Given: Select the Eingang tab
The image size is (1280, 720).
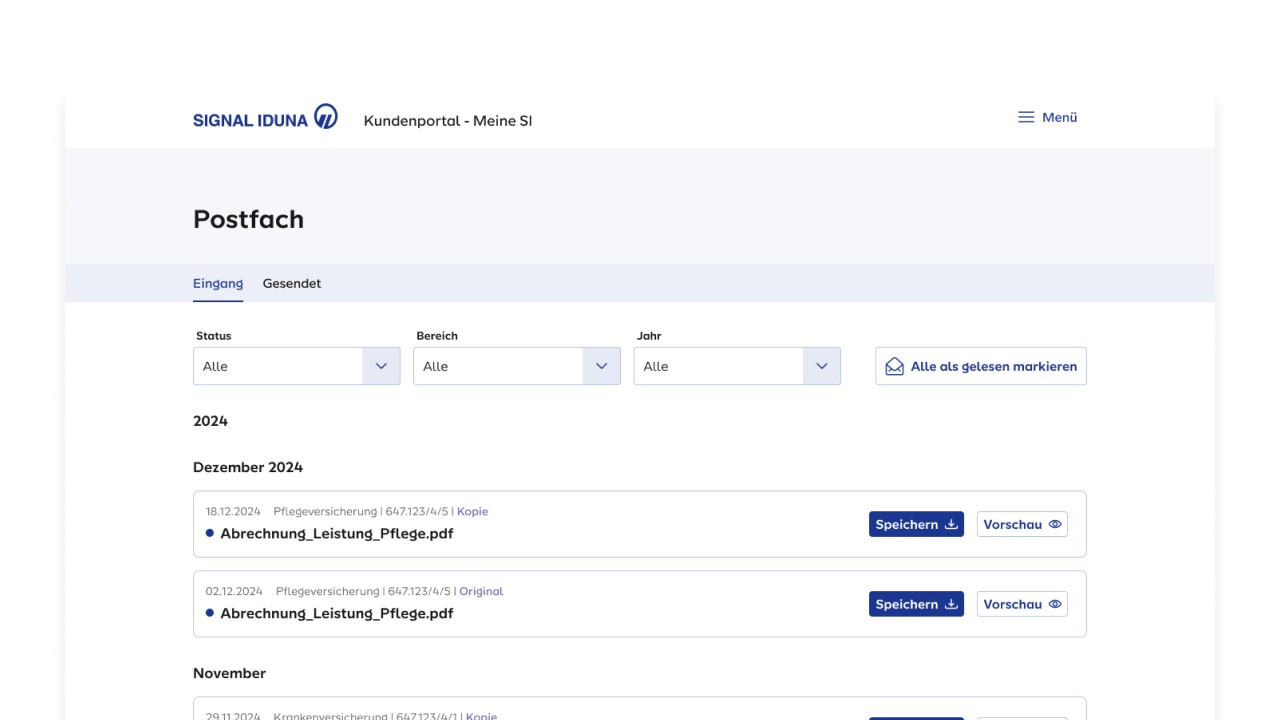Looking at the screenshot, I should point(218,284).
